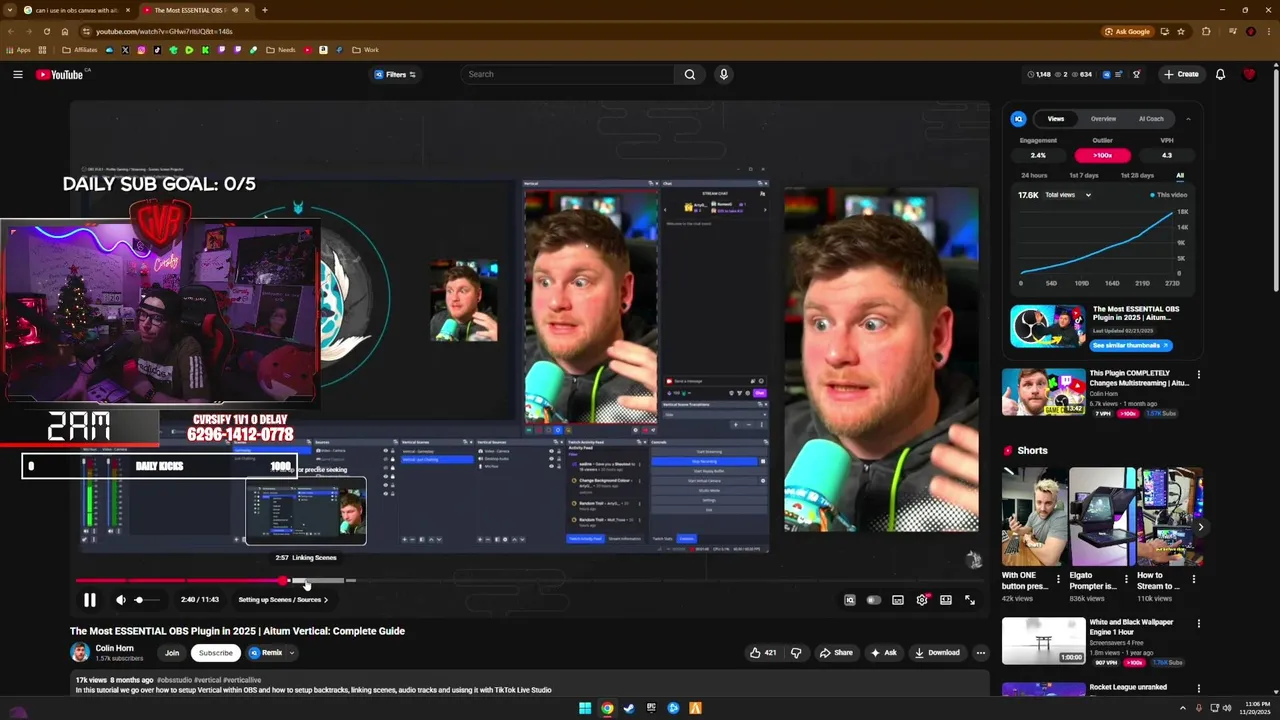Select the Views tab in vidIQ panel
Viewport: 1280px width, 720px height.
point(1056,119)
